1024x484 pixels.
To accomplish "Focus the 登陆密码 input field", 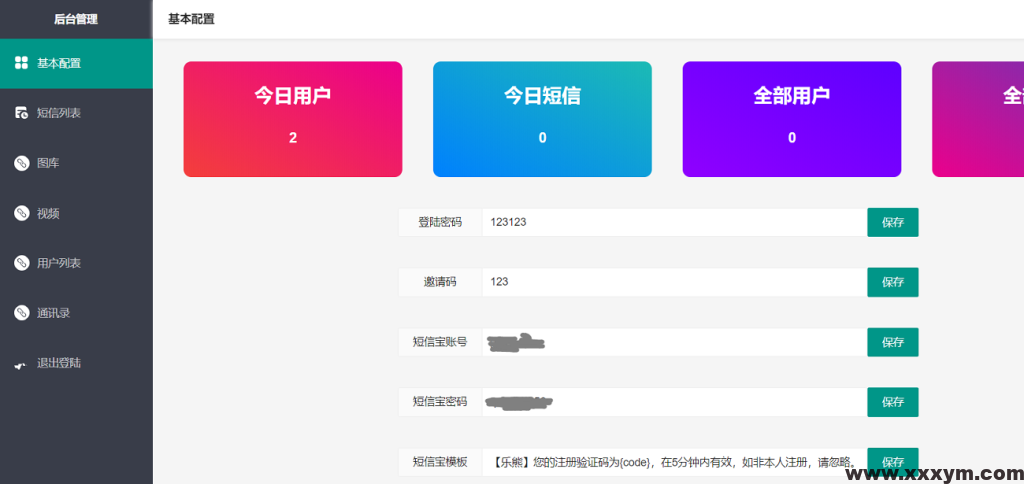I will 673,222.
